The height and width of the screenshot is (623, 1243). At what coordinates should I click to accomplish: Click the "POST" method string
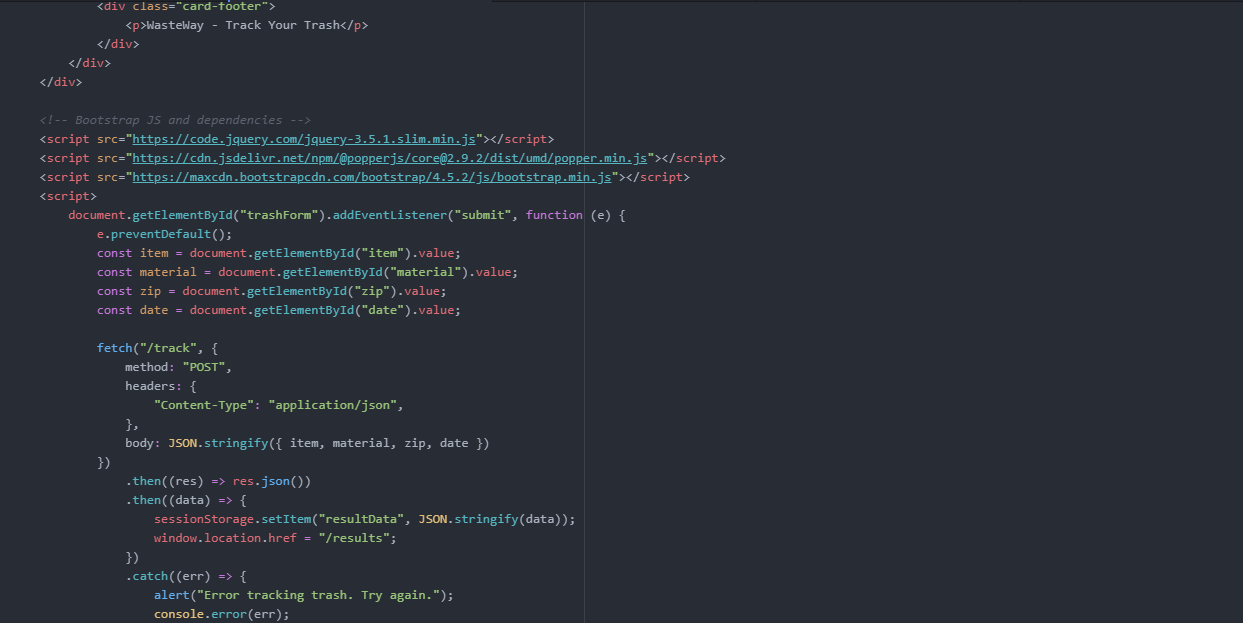coord(204,367)
